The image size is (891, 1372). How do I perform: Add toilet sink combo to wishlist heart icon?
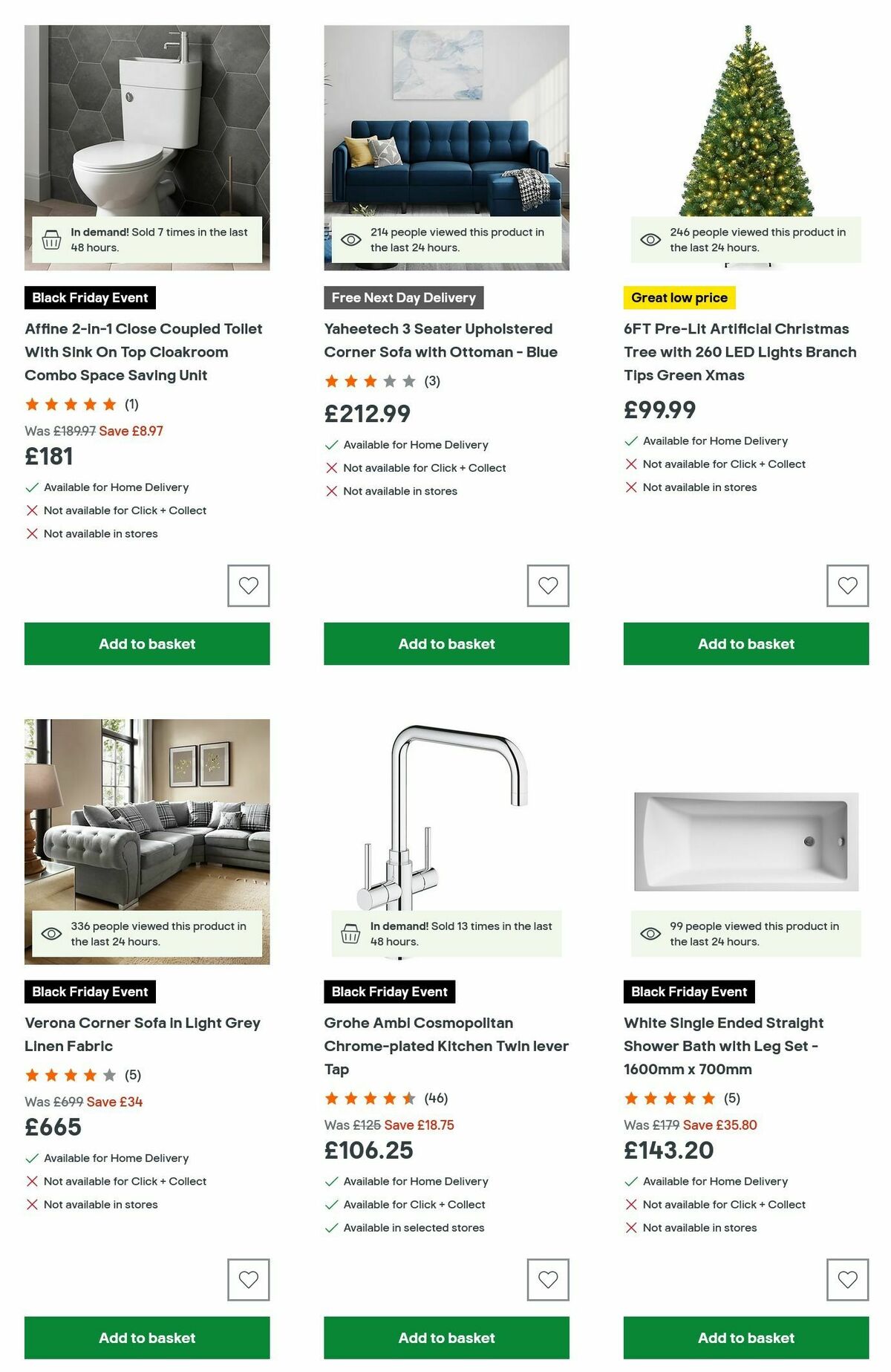click(247, 585)
